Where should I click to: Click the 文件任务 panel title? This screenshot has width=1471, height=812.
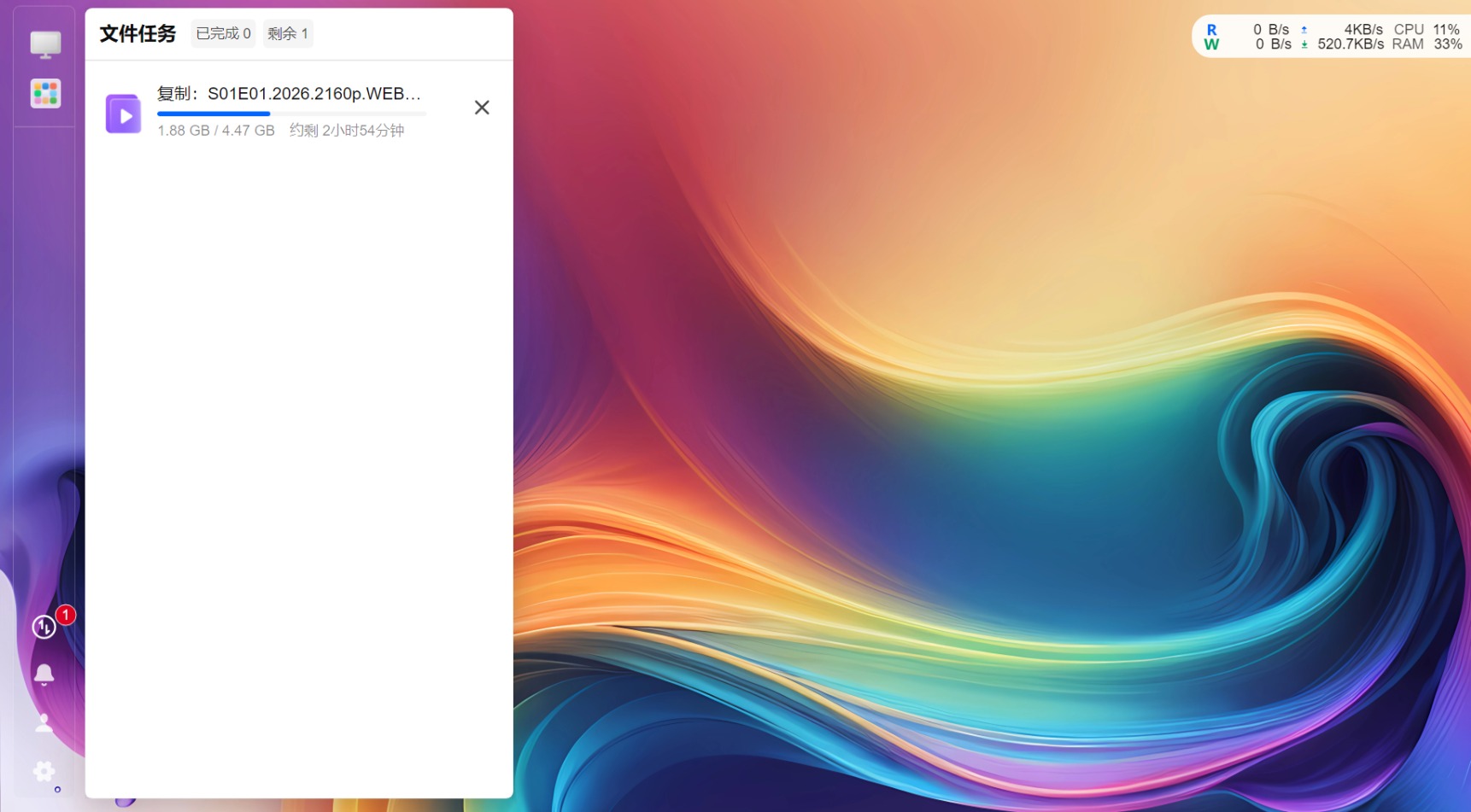coord(138,33)
